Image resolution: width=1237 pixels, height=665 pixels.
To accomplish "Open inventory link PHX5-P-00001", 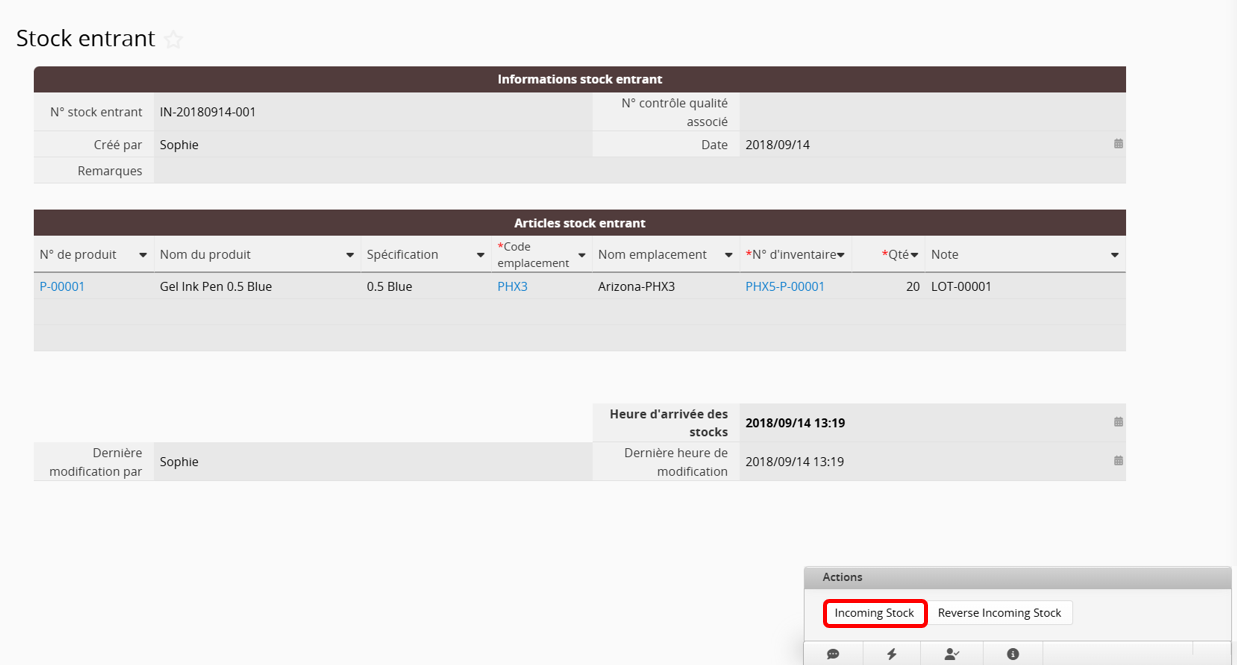I will (785, 287).
